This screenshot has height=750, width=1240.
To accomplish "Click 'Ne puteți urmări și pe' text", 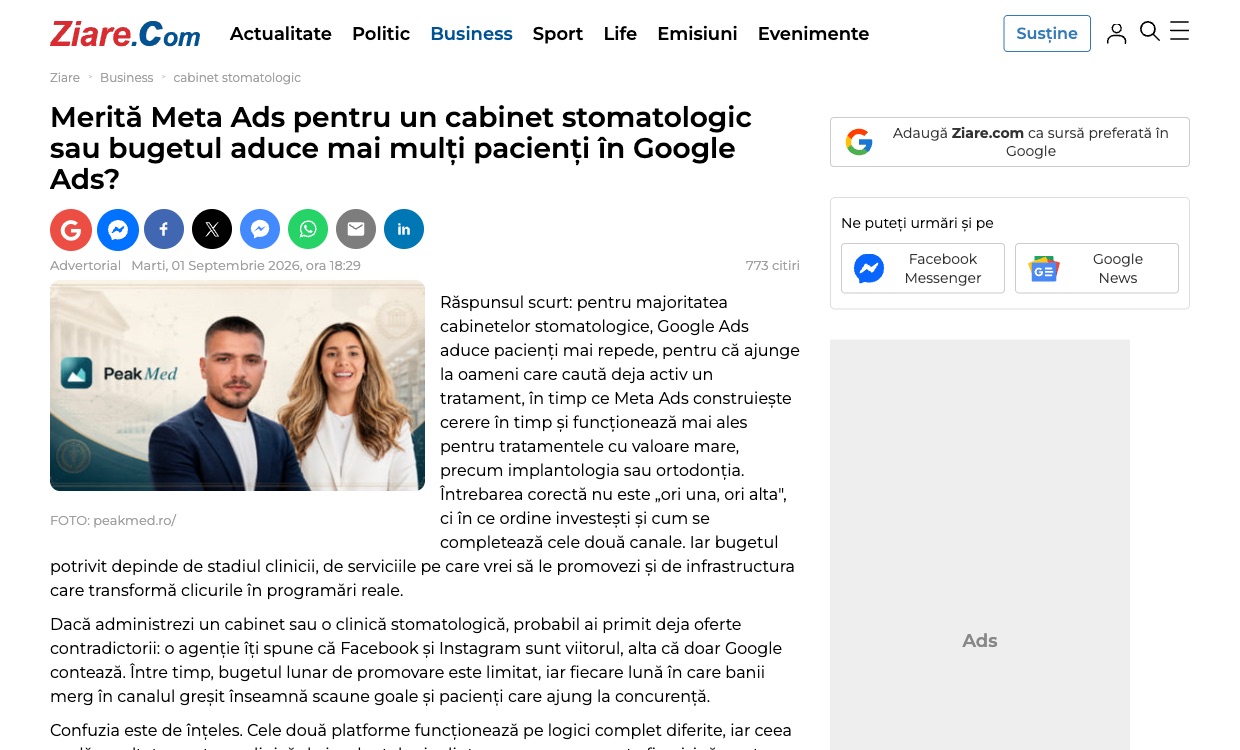I will point(917,223).
